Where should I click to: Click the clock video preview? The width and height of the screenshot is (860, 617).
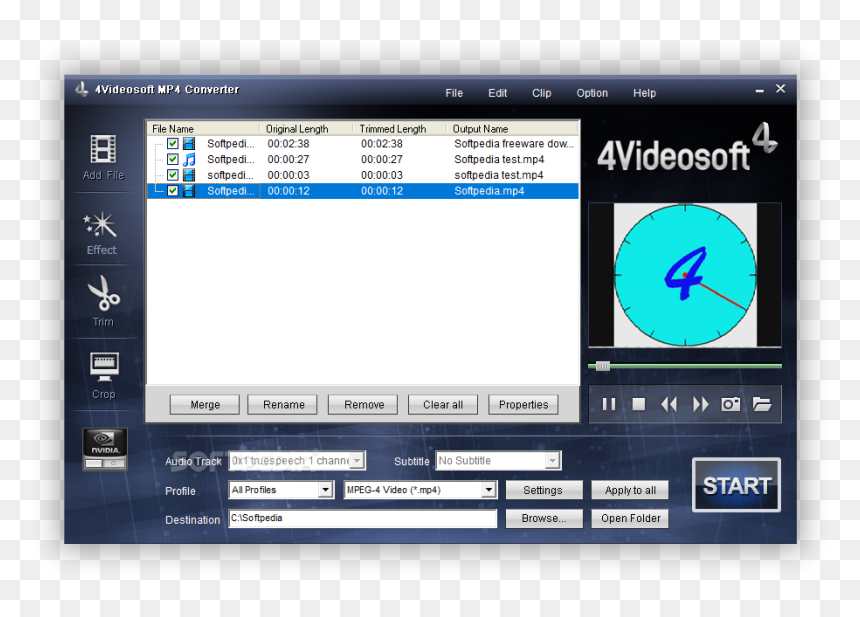tap(685, 275)
